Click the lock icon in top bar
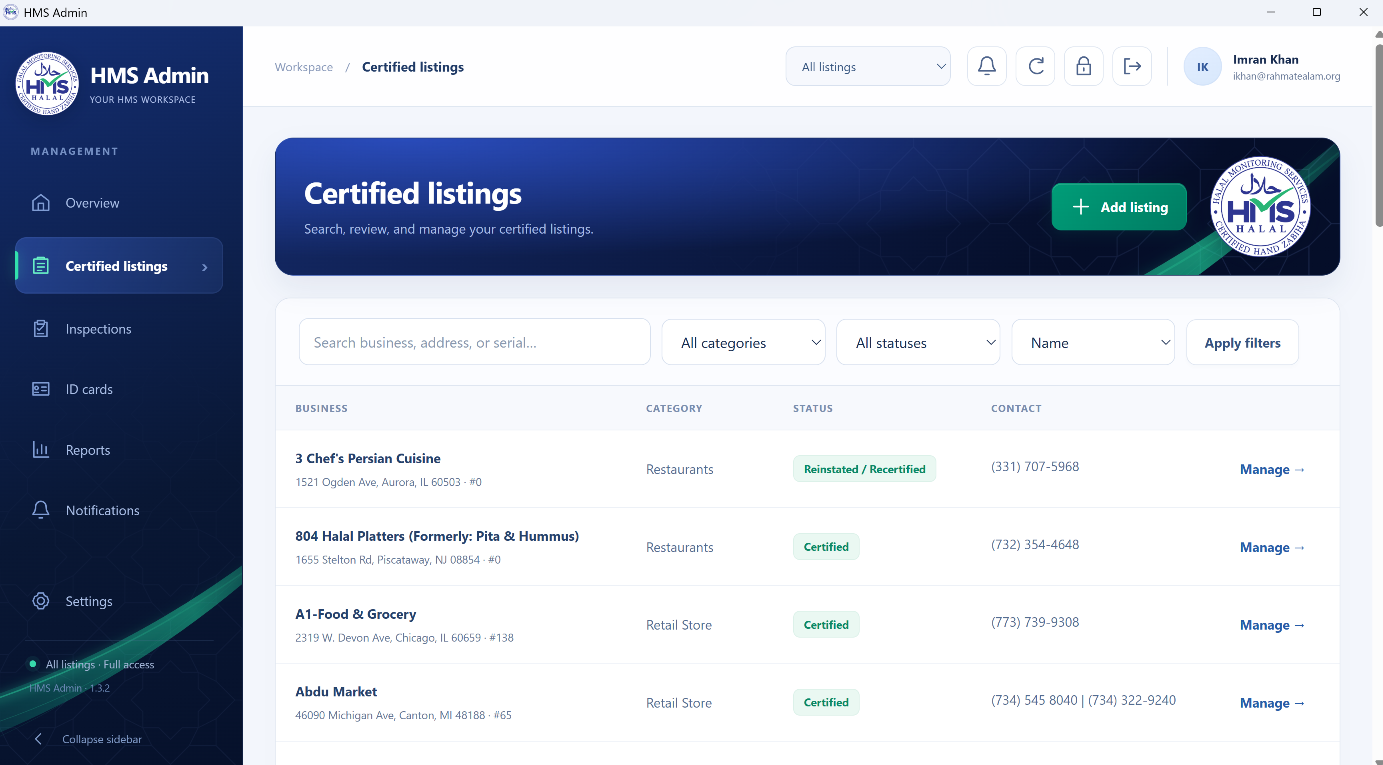The width and height of the screenshot is (1383, 765). coord(1083,66)
